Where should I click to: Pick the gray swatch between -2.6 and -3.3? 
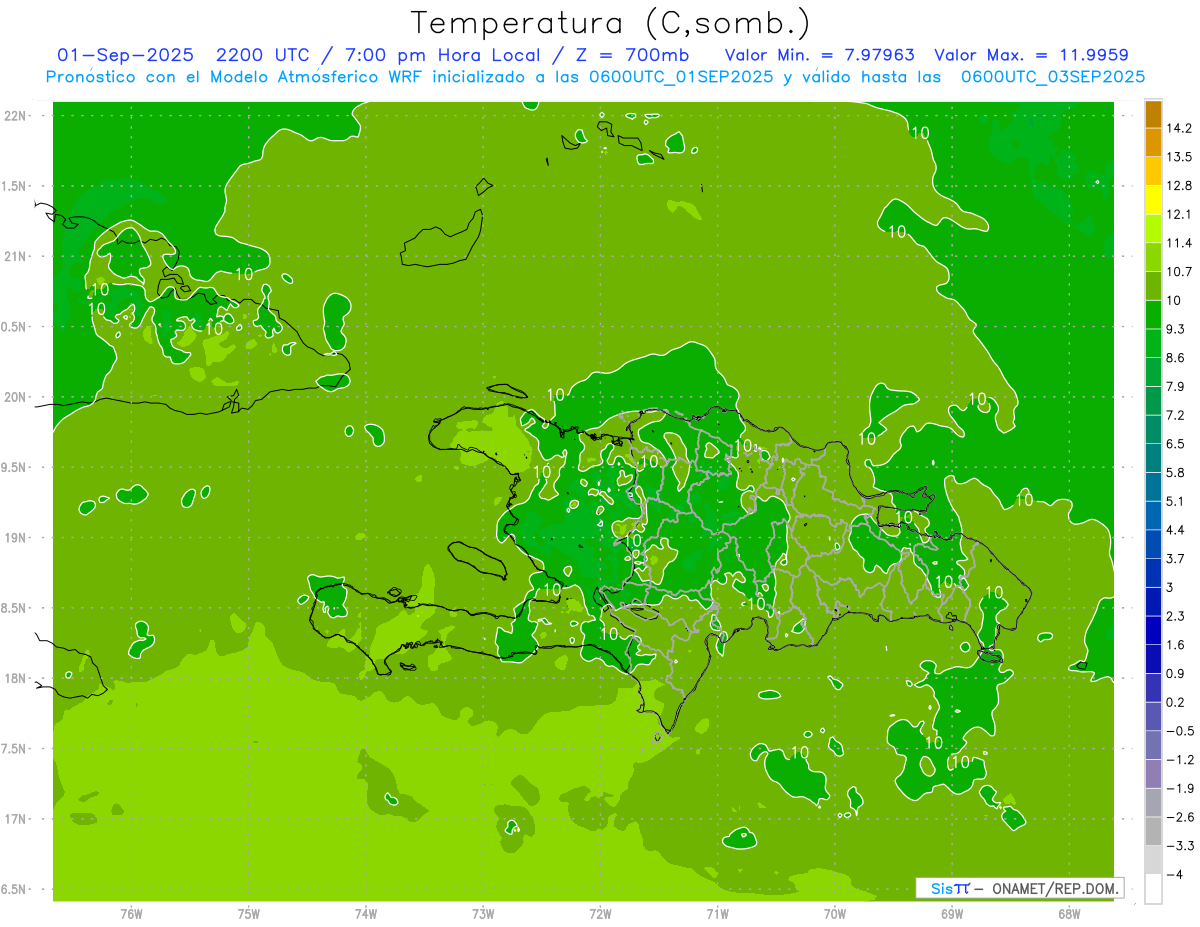[x=1153, y=831]
